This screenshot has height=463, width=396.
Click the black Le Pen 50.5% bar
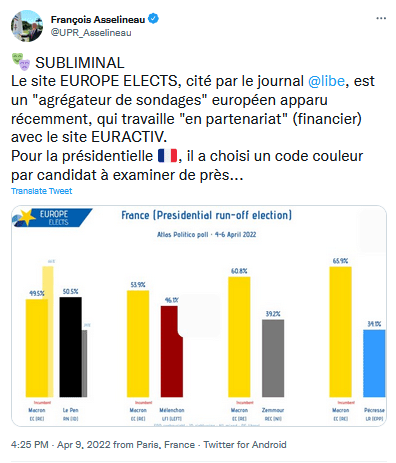(x=70, y=347)
